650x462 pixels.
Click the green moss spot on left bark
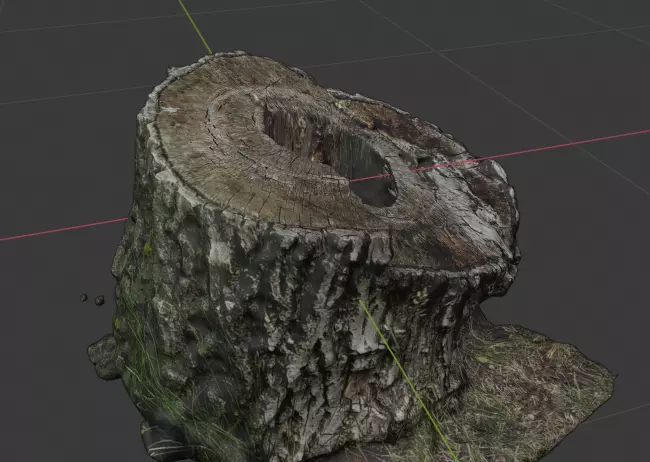147,248
